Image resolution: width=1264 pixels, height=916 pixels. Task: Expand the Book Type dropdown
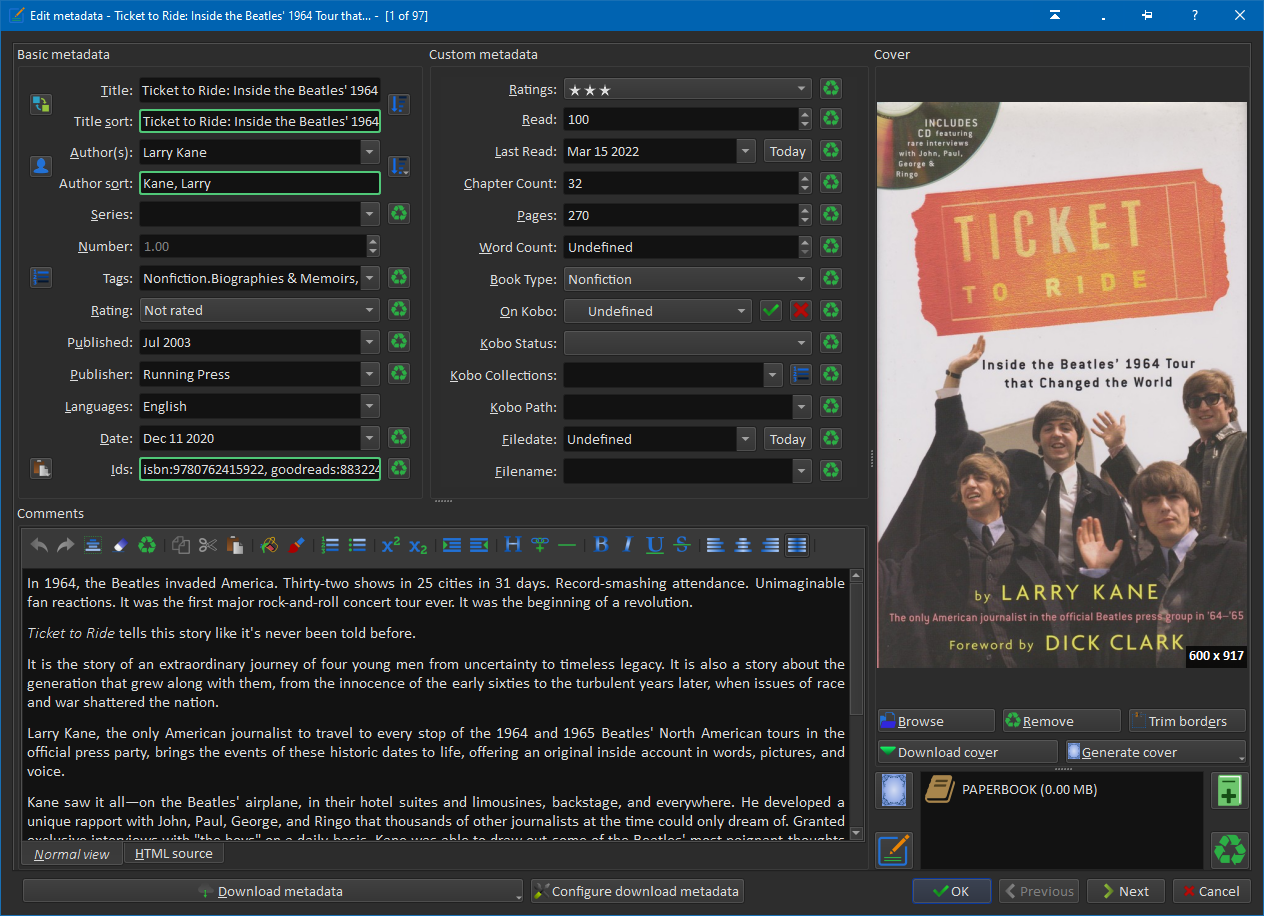801,279
